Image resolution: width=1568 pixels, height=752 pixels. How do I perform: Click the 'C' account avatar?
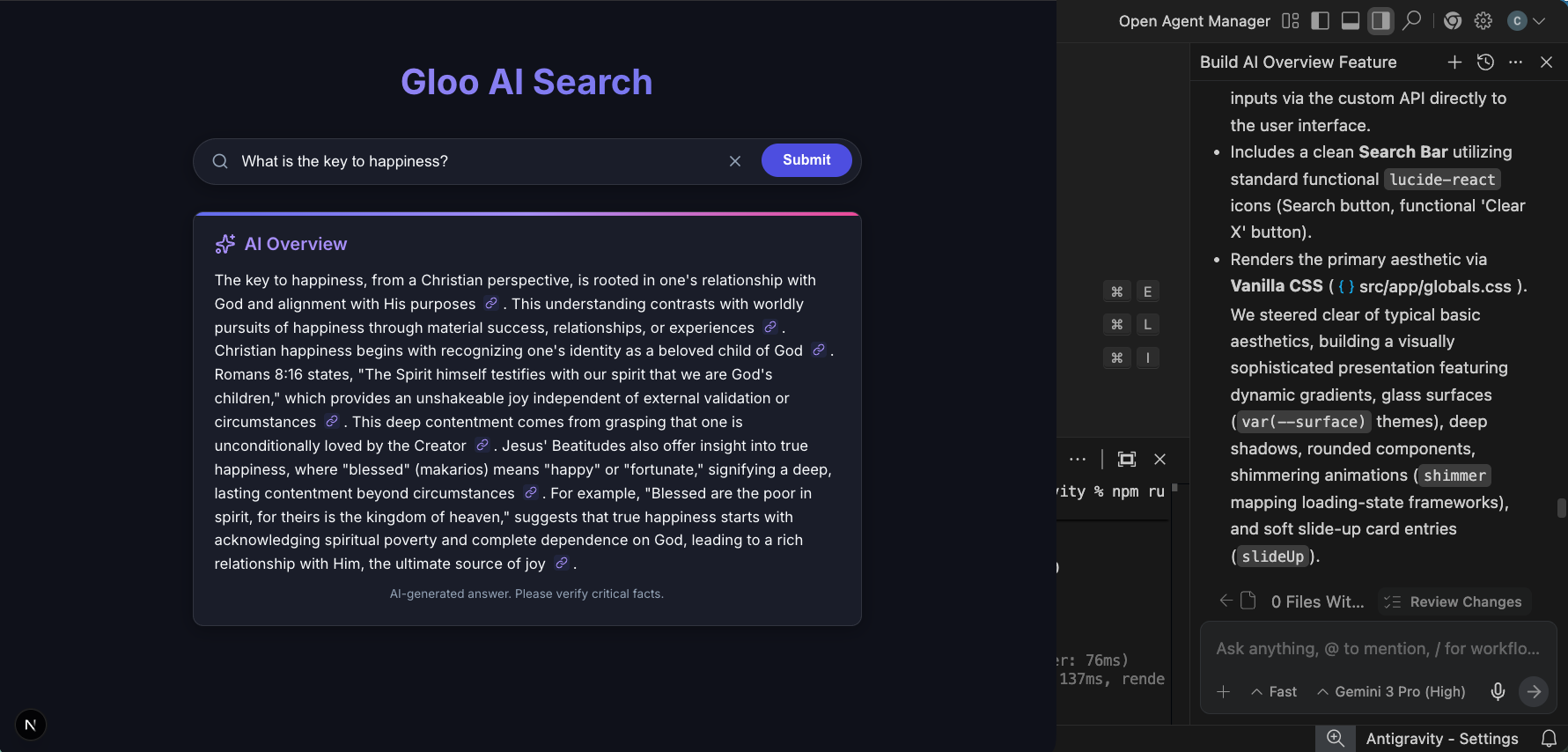(x=1517, y=21)
